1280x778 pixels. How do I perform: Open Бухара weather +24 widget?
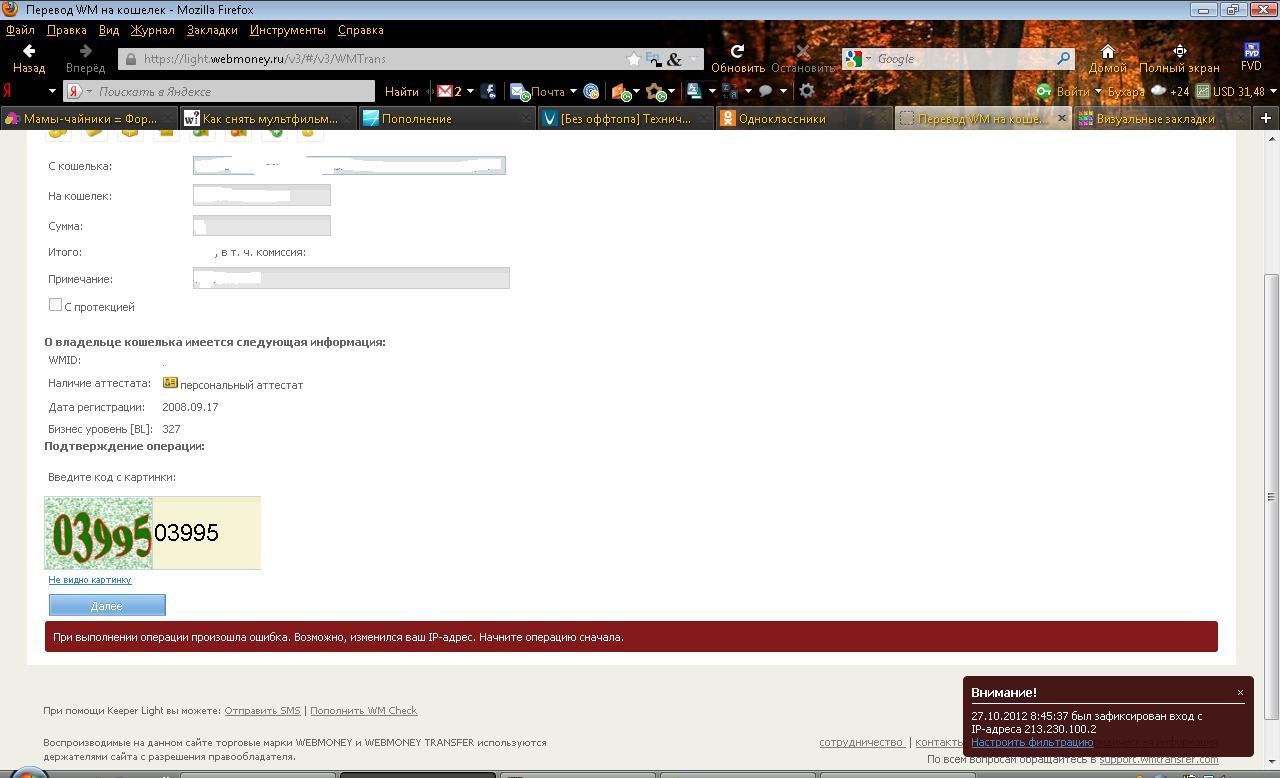[1148, 91]
